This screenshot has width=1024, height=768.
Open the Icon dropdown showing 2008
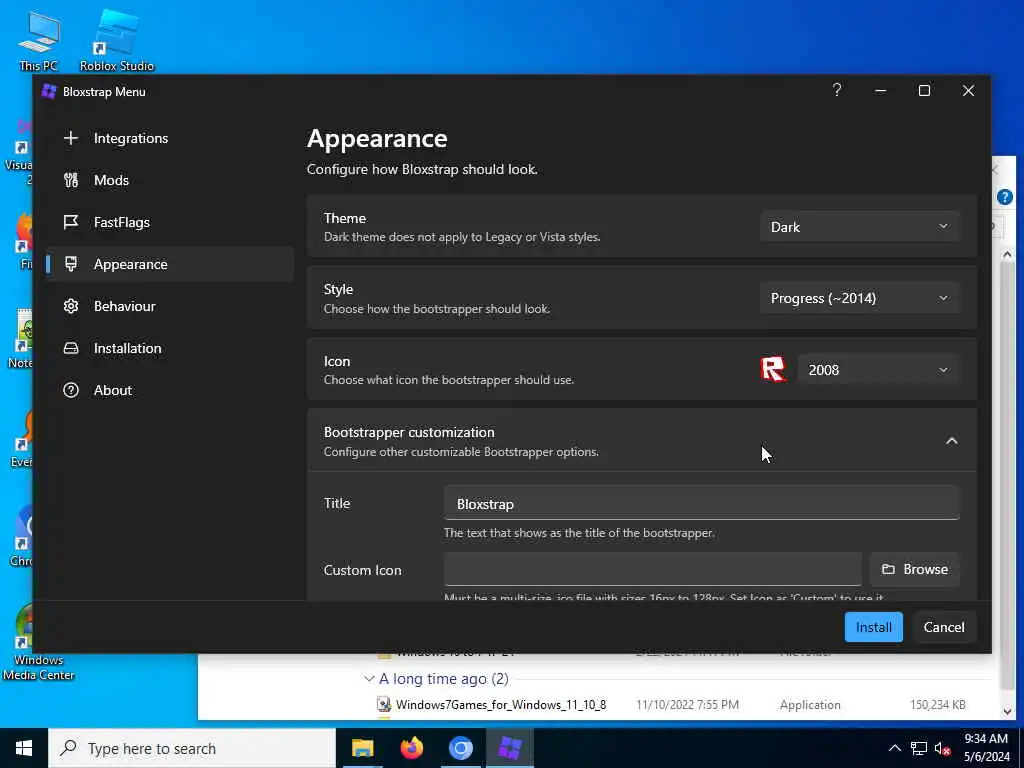[878, 370]
